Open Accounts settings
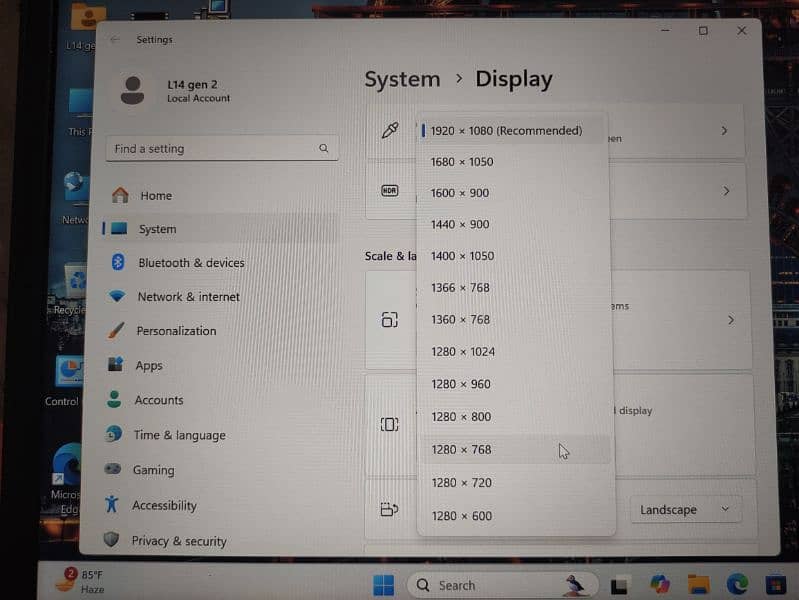The image size is (799, 600). click(159, 400)
